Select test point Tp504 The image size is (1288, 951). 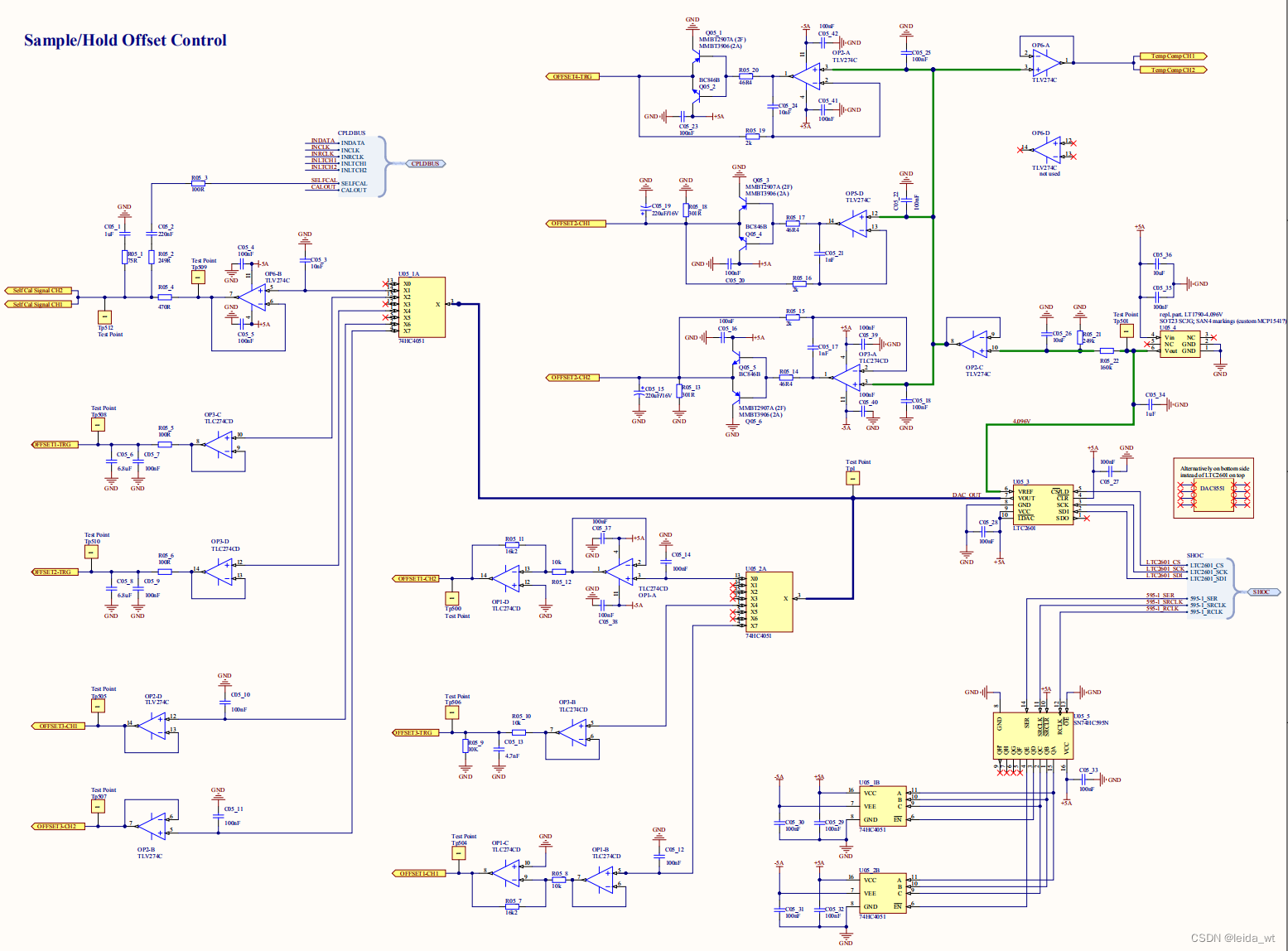tap(458, 853)
